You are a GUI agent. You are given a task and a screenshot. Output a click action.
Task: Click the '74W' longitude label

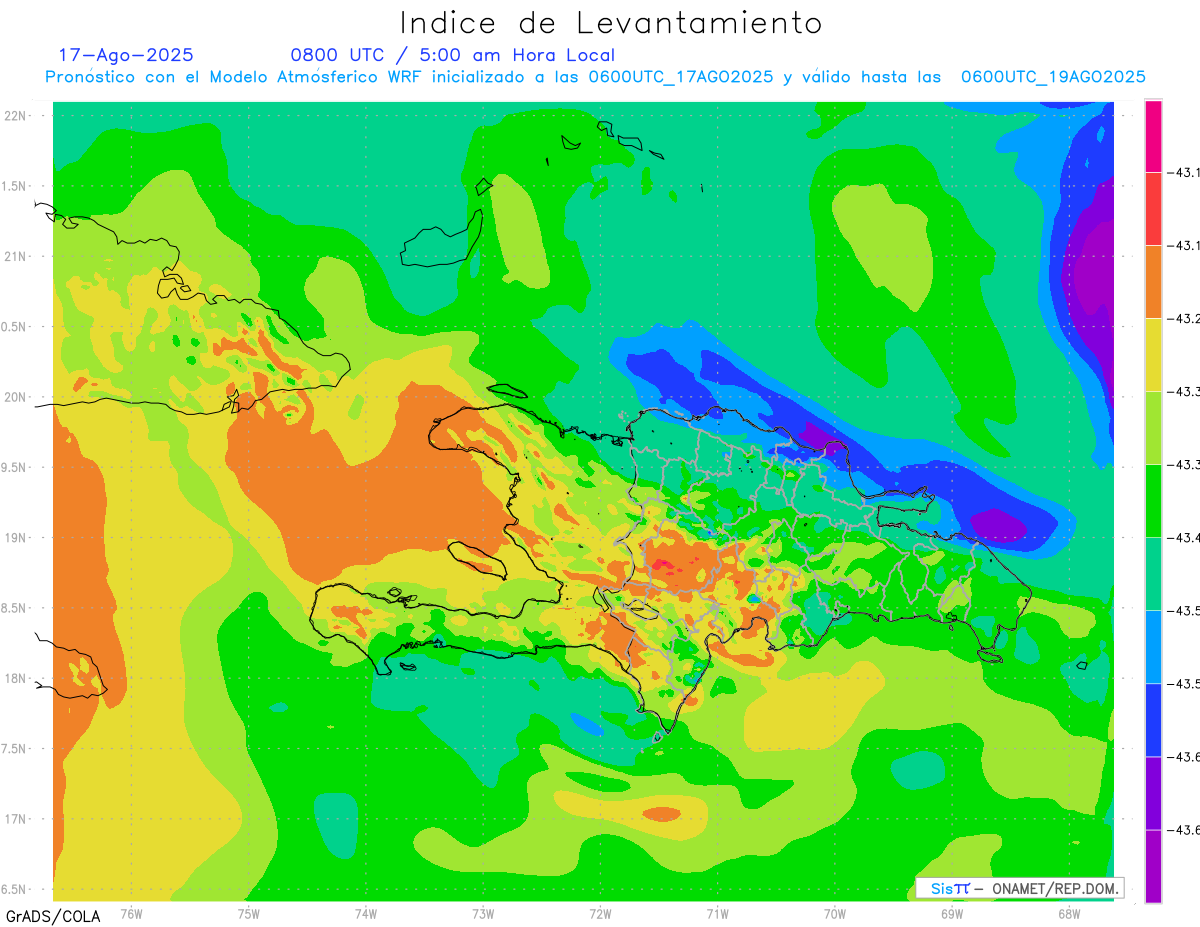366,913
